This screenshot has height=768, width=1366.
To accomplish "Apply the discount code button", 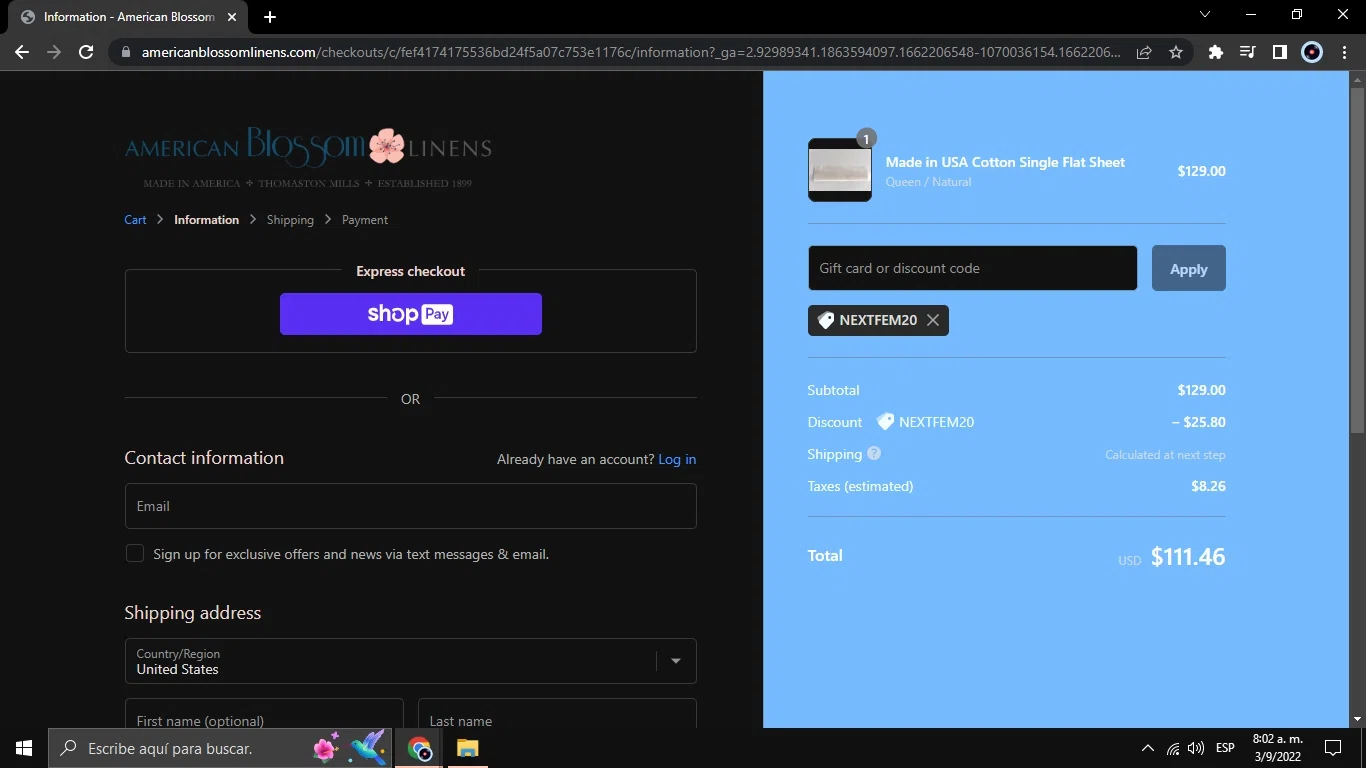I will [x=1189, y=268].
